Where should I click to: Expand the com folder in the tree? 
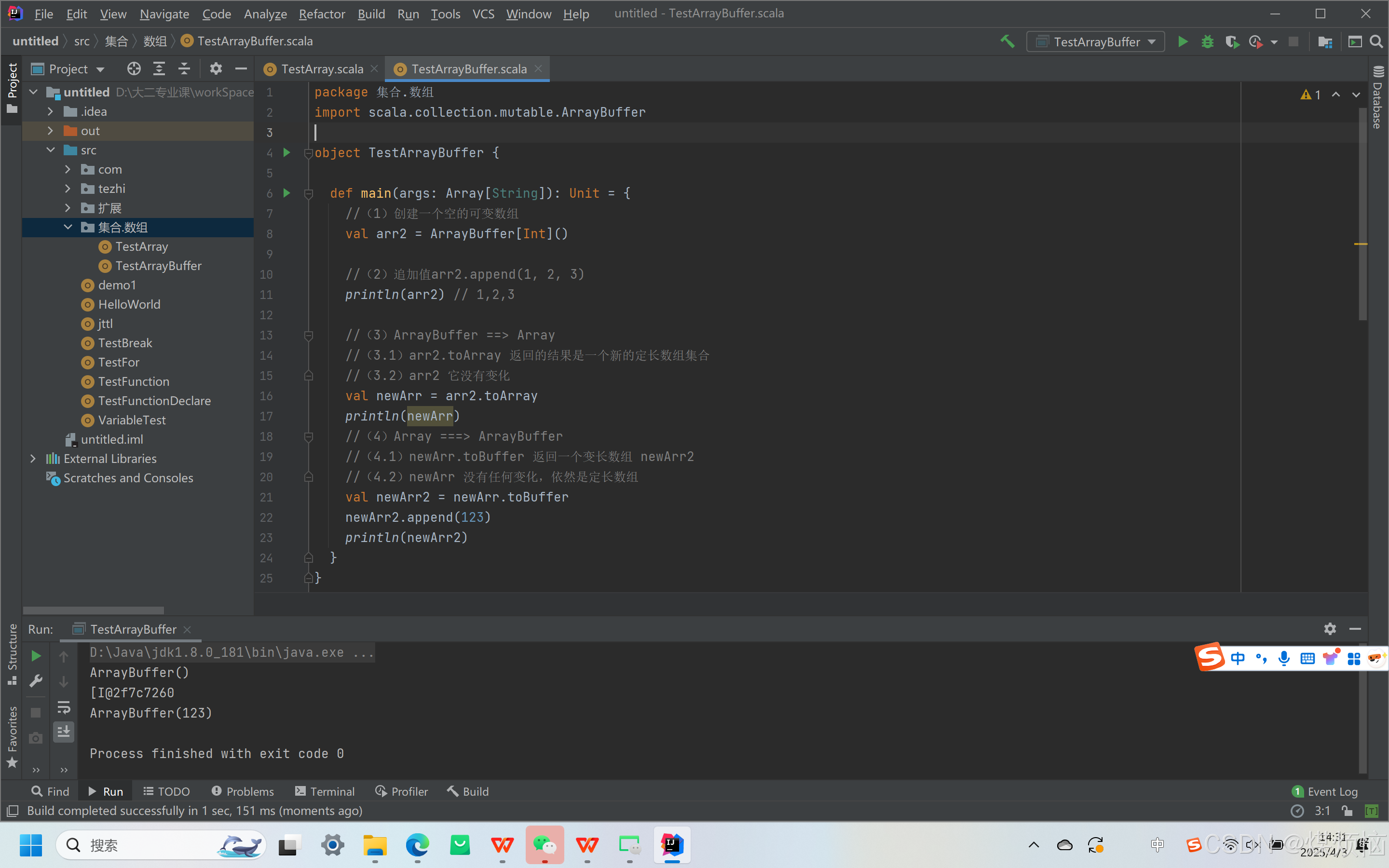[68, 169]
